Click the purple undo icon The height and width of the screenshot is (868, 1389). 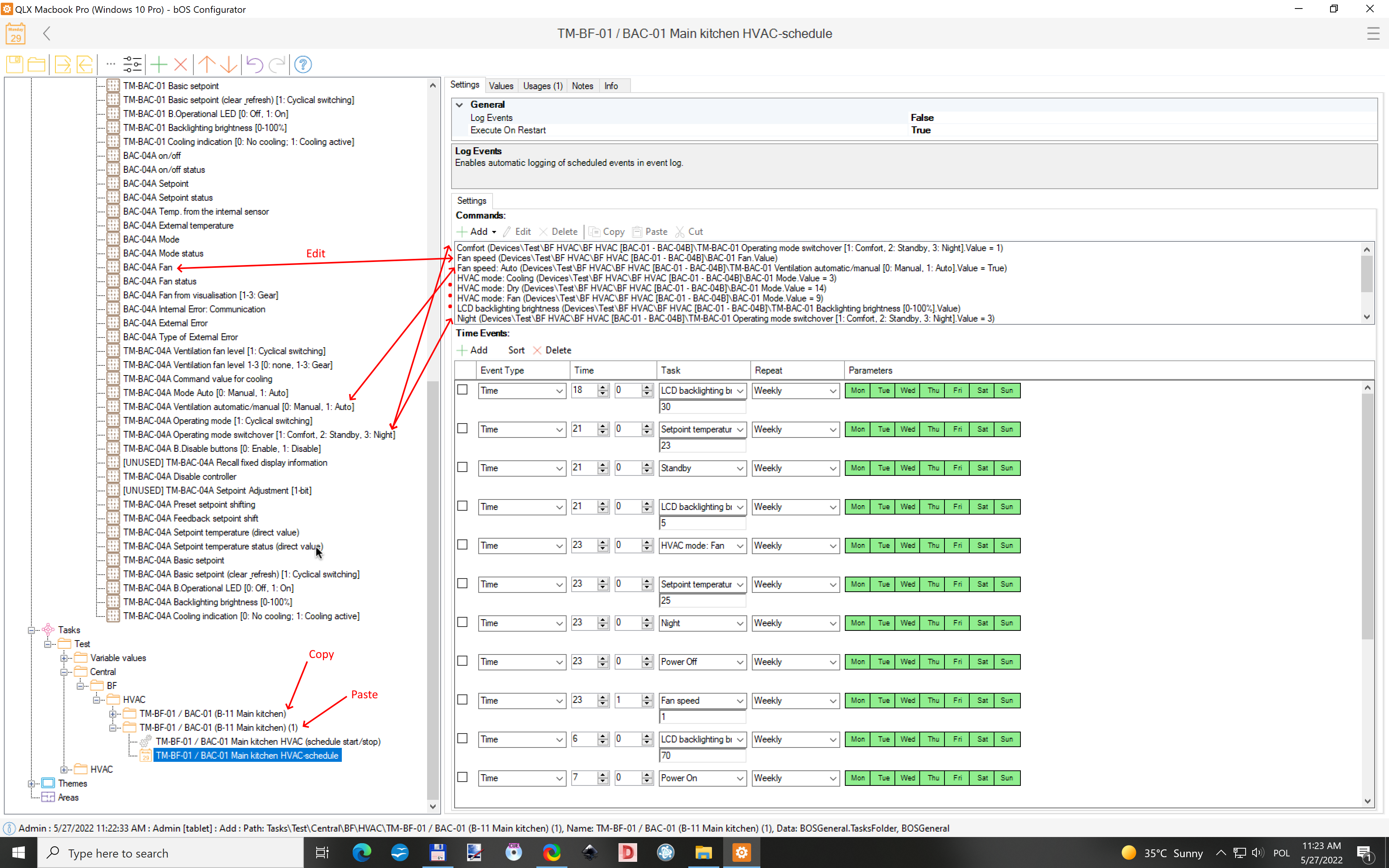pos(254,64)
